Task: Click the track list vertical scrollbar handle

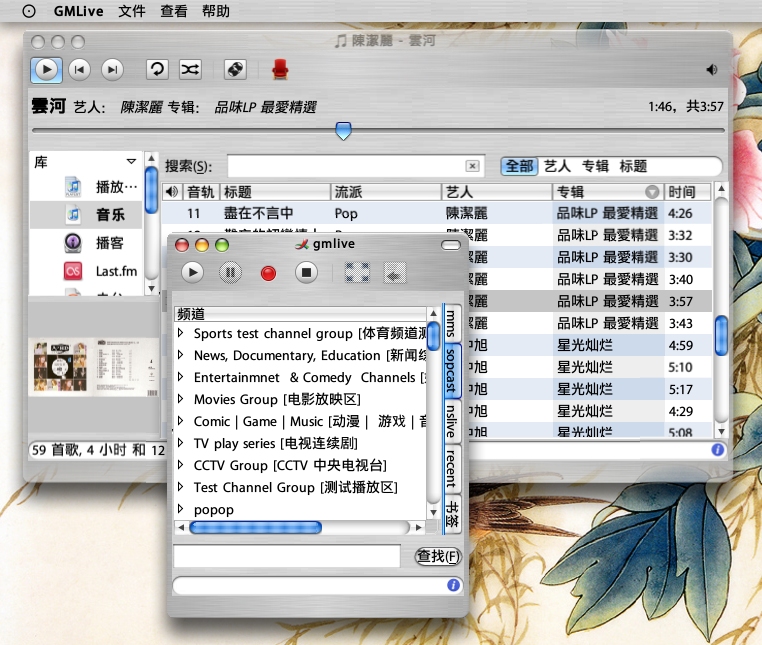Action: [x=722, y=335]
